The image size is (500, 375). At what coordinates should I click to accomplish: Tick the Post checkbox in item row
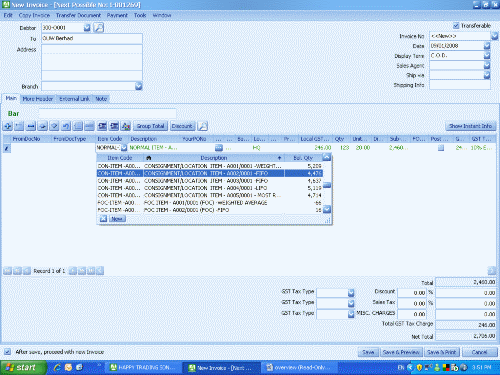coord(441,148)
